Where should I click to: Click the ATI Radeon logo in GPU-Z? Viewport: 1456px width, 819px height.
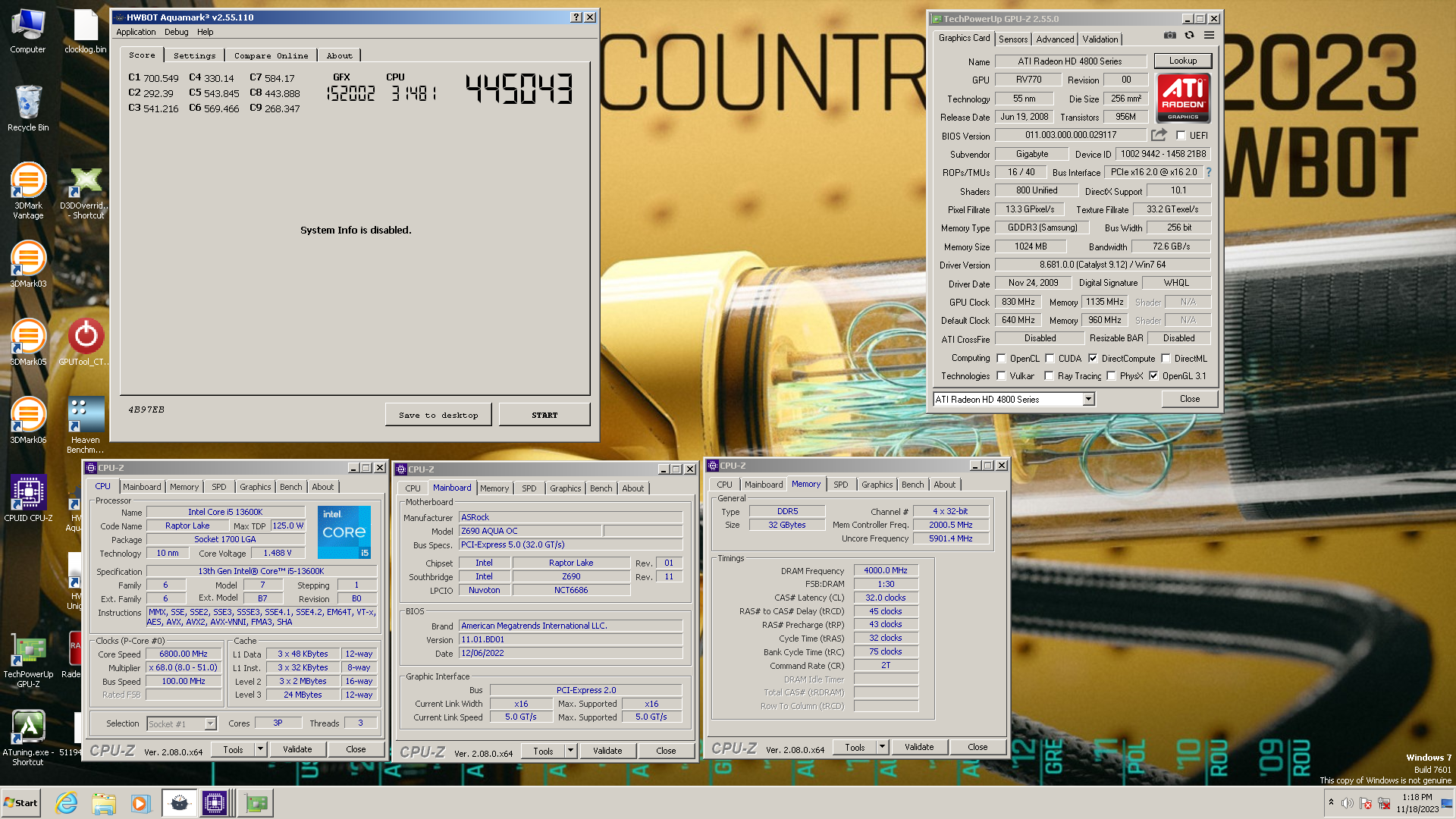point(1183,98)
